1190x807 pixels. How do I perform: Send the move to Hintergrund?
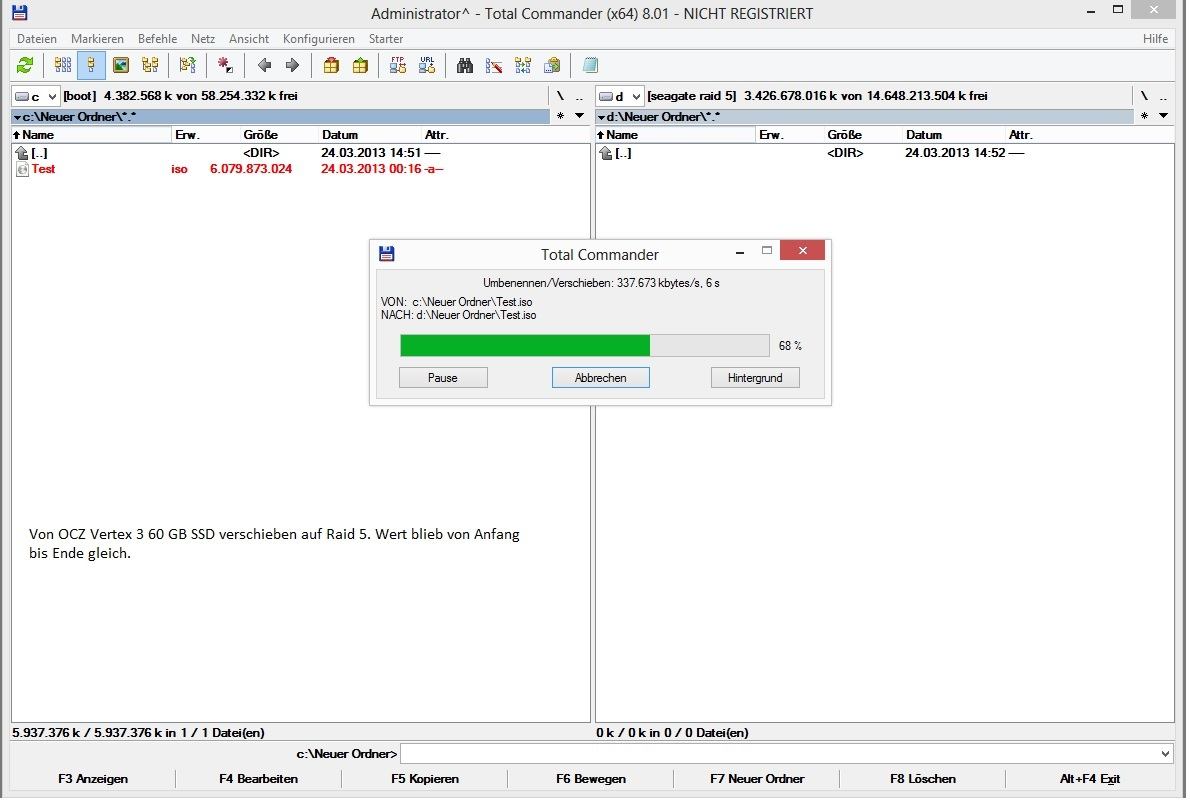pyautogui.click(x=755, y=378)
